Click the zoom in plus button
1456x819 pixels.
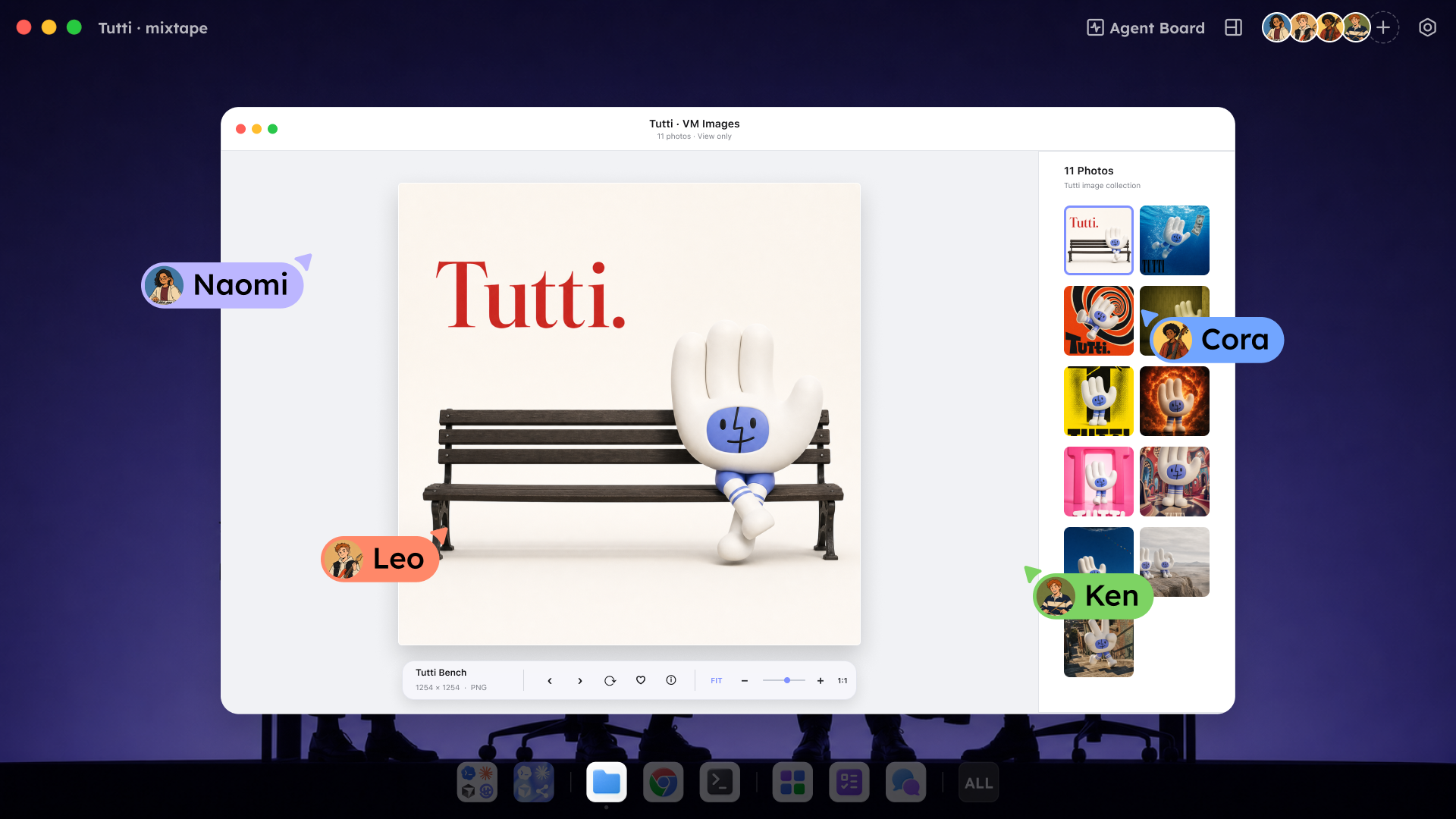(821, 681)
